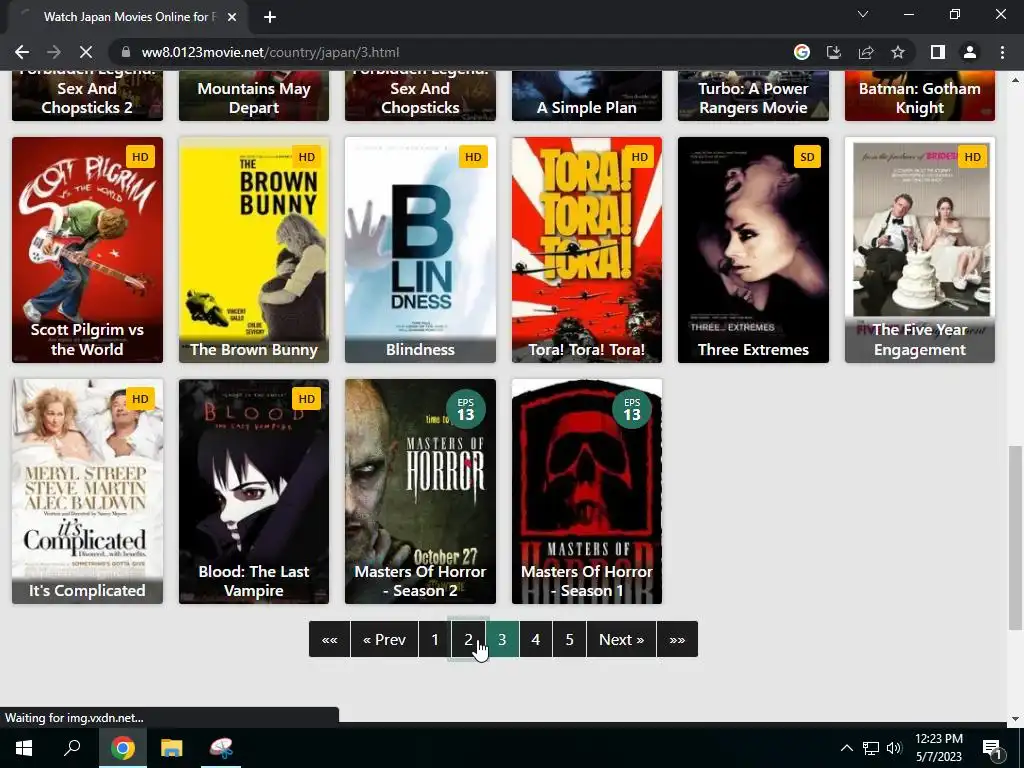Bookmark this page with the star icon
Image resolution: width=1024 pixels, height=768 pixels.
point(898,52)
